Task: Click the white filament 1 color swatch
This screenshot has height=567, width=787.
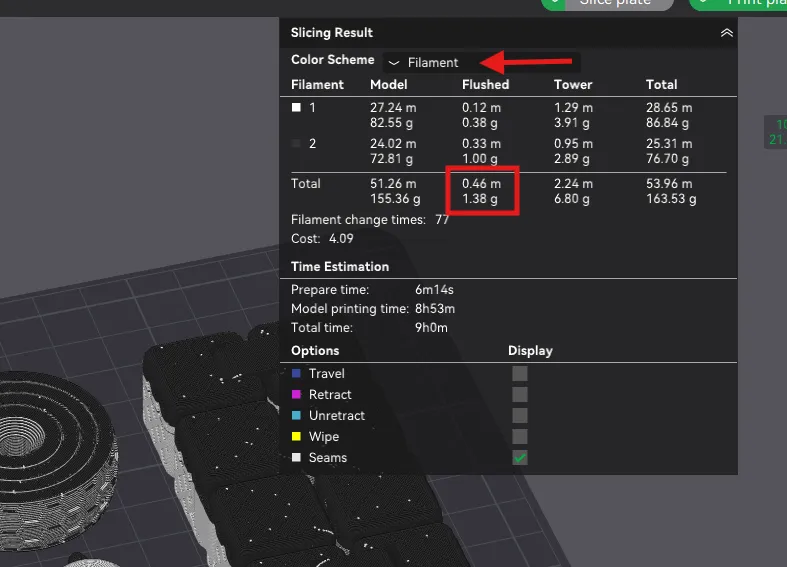Action: [x=296, y=107]
